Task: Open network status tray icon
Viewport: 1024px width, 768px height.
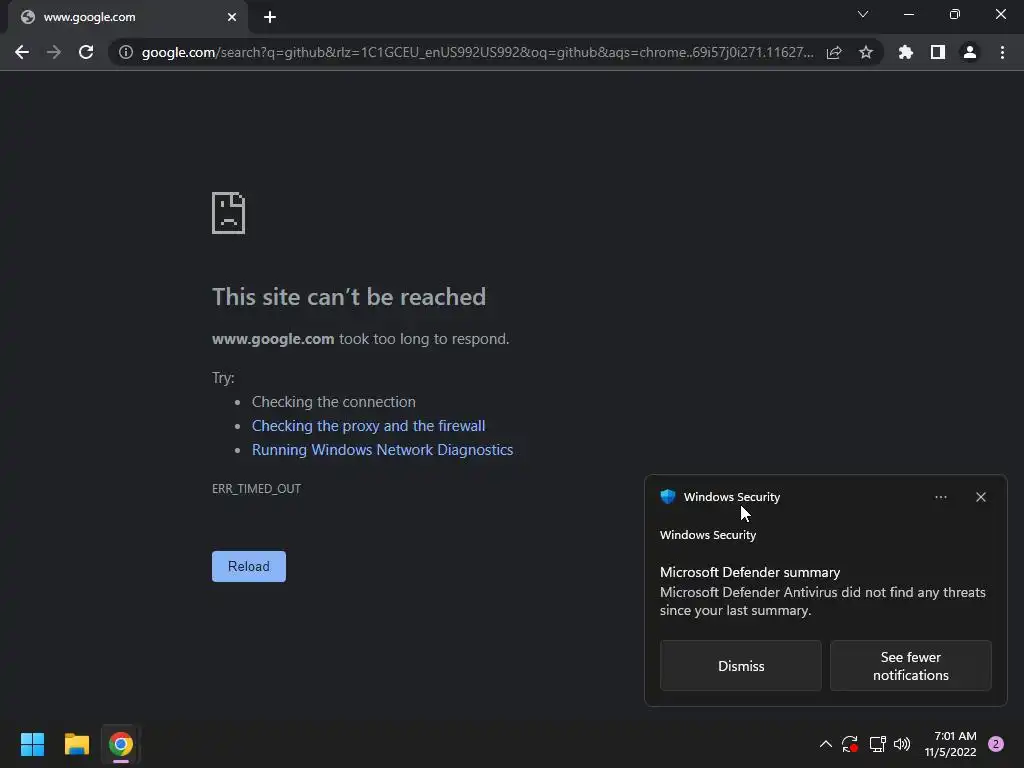Action: tap(877, 744)
